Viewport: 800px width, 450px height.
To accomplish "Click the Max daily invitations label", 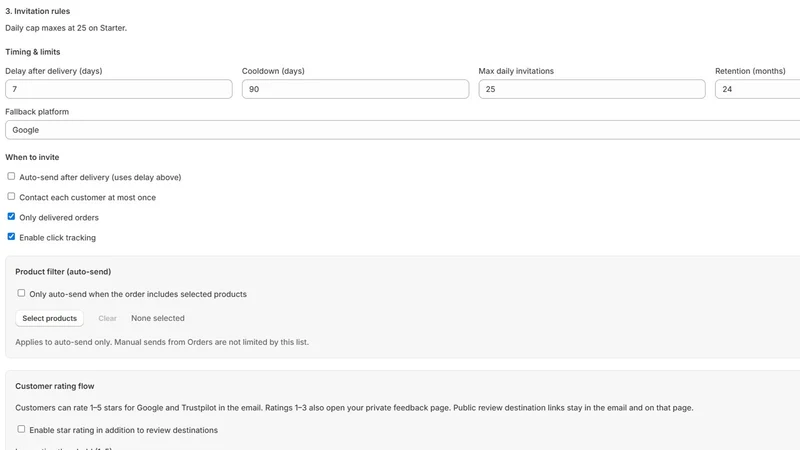I will (516, 71).
